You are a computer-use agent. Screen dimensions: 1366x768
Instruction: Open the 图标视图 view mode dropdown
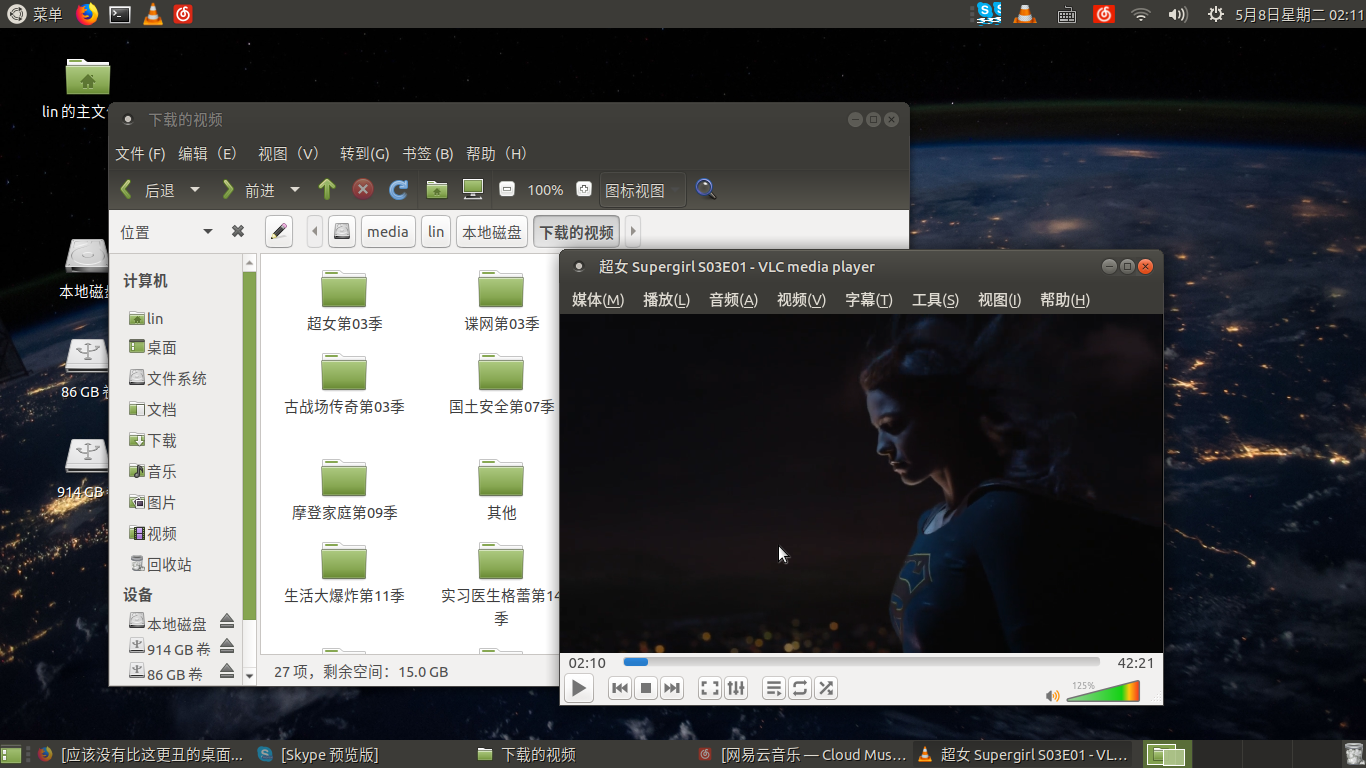[x=643, y=190]
